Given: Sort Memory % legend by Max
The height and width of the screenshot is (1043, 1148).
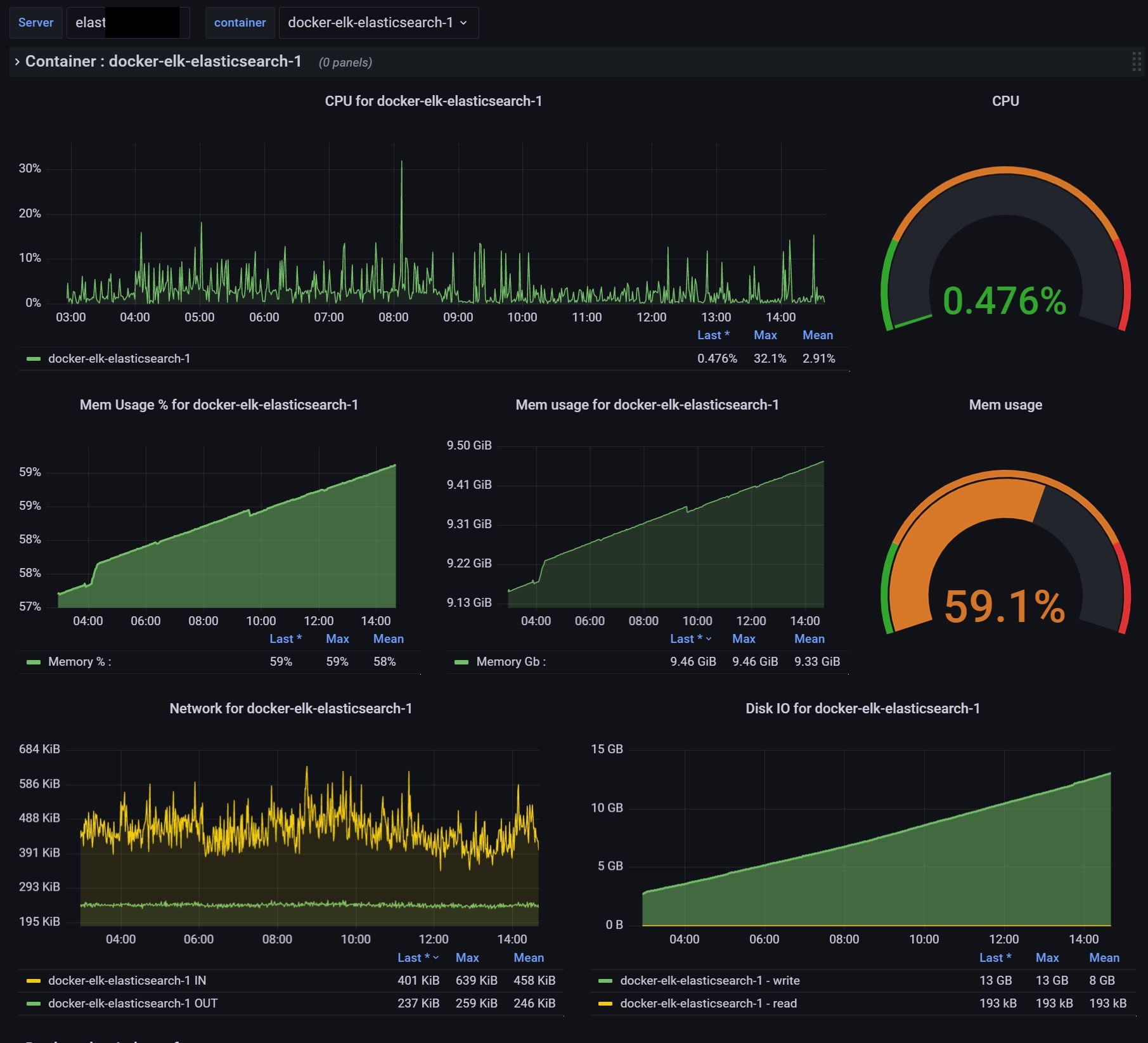Looking at the screenshot, I should click(x=337, y=639).
